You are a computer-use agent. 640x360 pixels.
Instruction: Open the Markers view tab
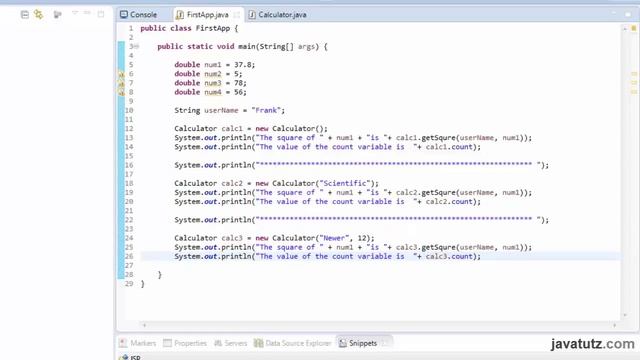coord(138,343)
